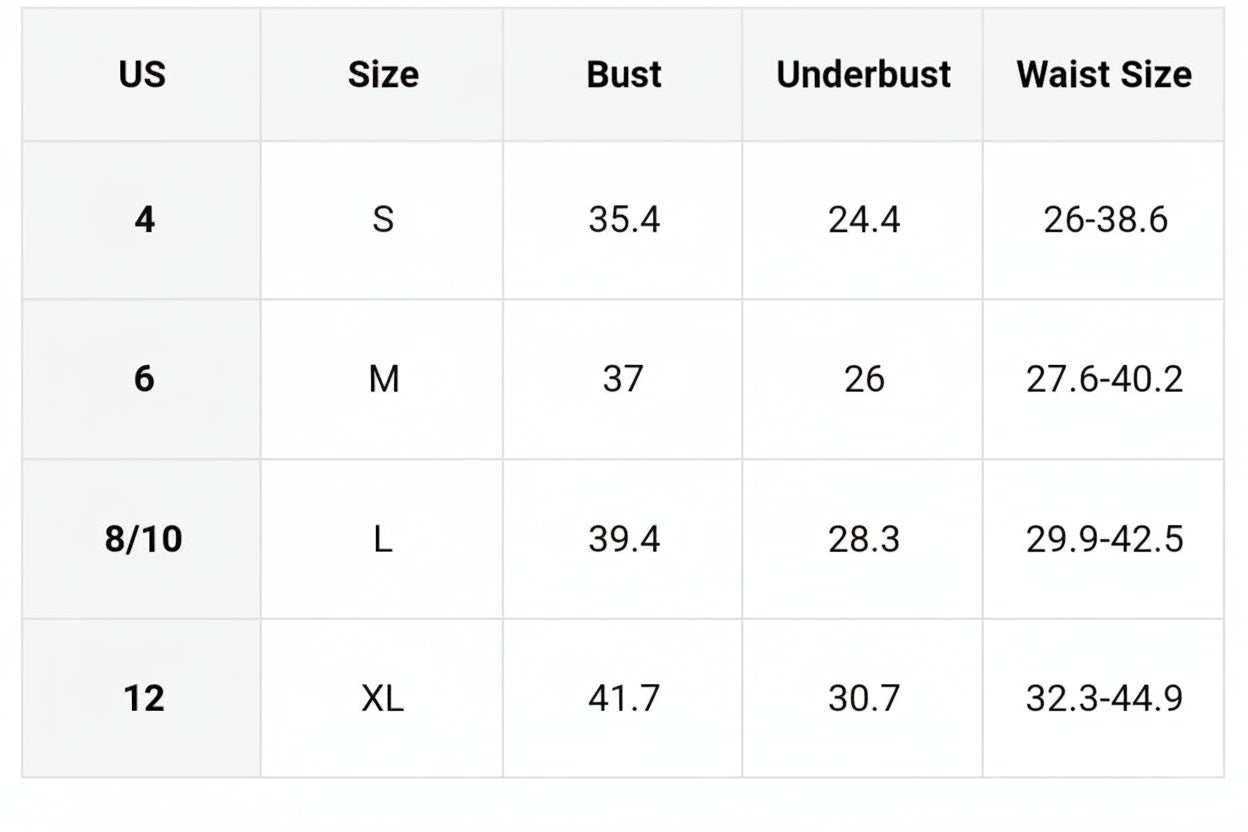This screenshot has width=1248, height=832.
Task: Click the Bust column header
Action: [x=624, y=75]
